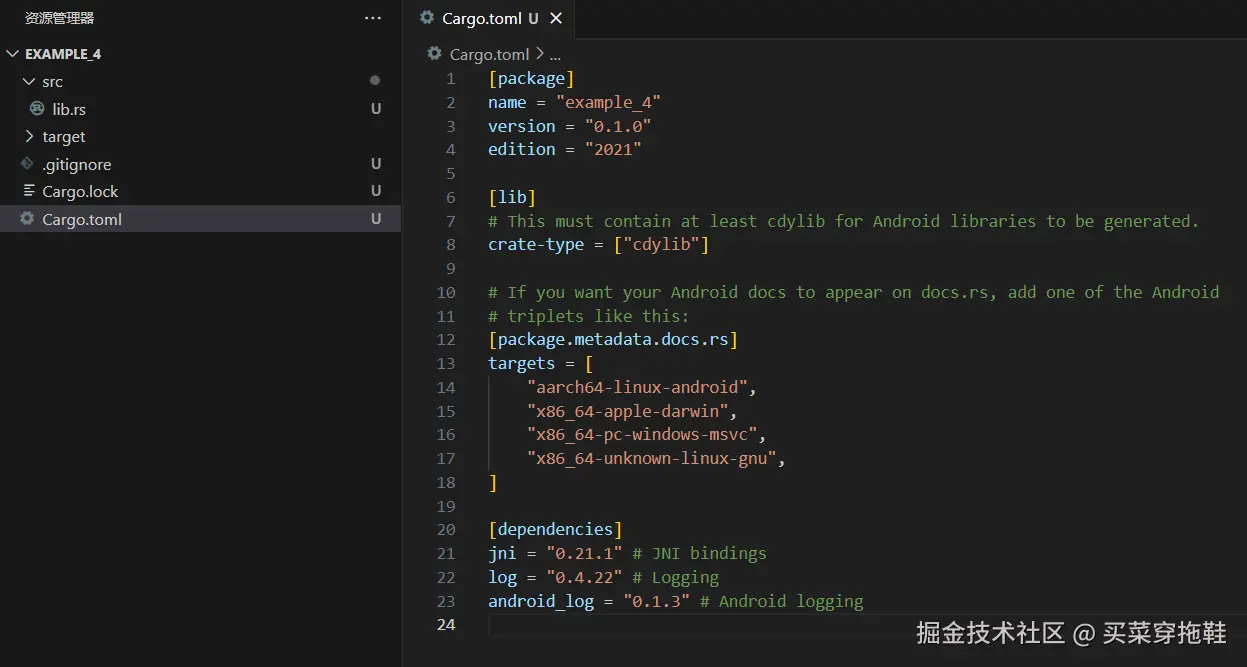
Task: Click the log dependency version "0.4.22"
Action: coord(584,577)
